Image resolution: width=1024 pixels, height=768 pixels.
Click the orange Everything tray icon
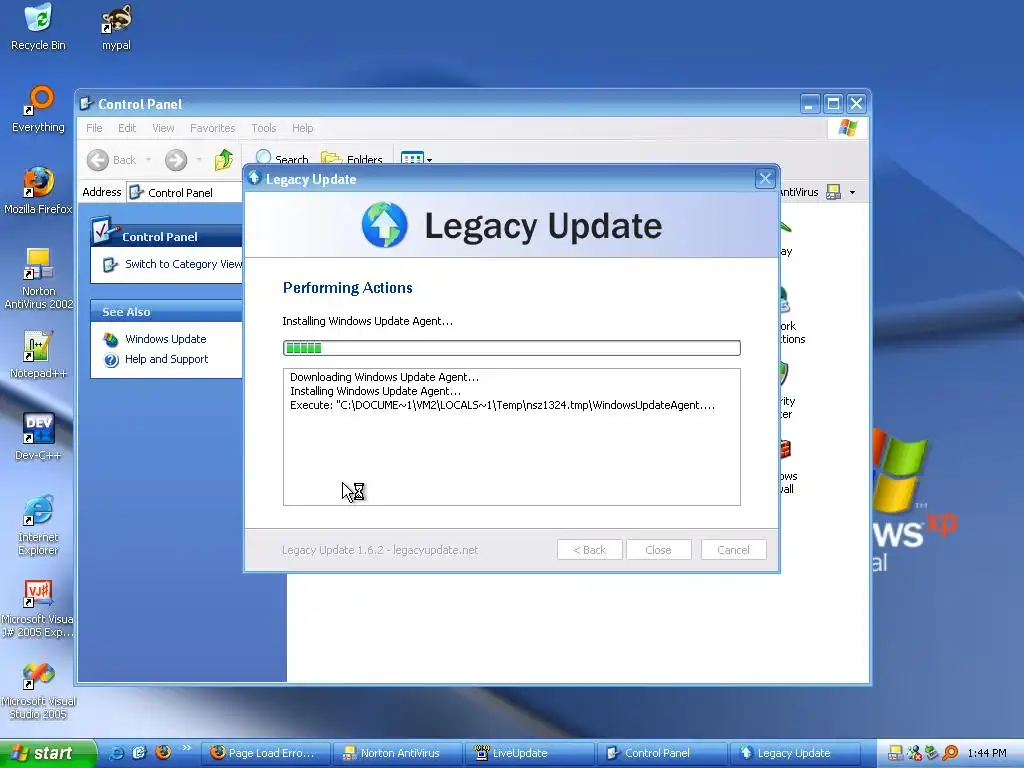coord(951,753)
